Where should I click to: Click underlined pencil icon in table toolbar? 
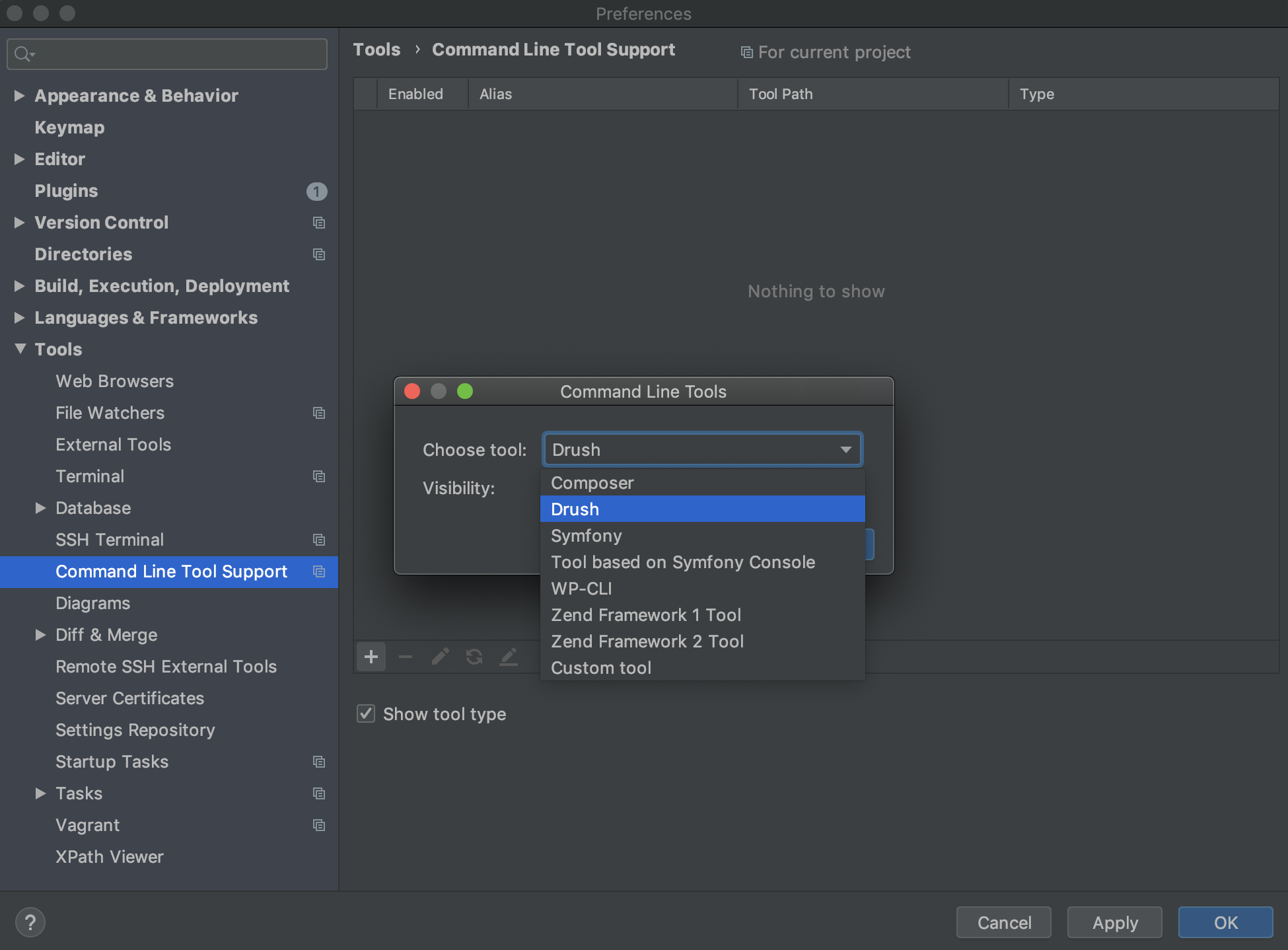[509, 657]
